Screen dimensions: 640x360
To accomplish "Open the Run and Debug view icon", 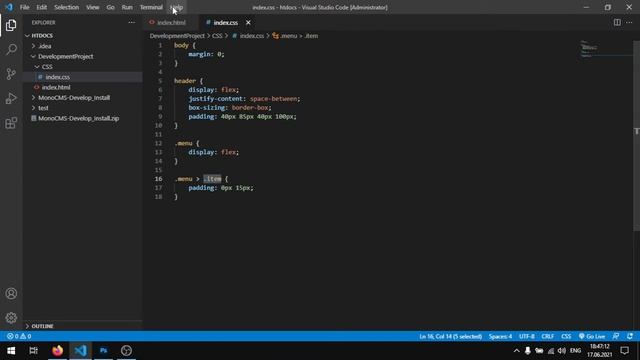I will 11,98.
